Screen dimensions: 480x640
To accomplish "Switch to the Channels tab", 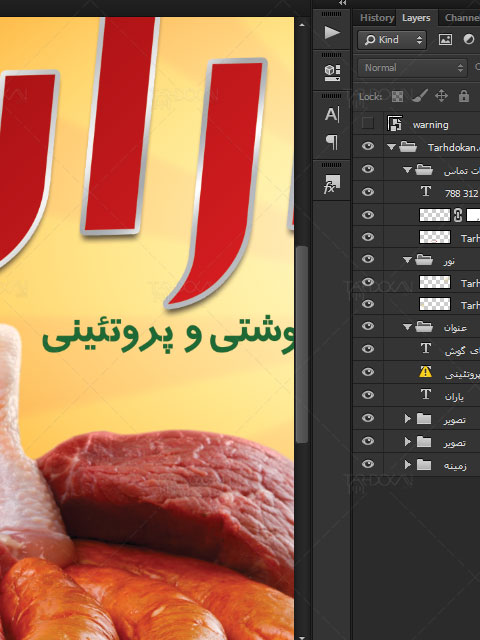I will click(462, 18).
